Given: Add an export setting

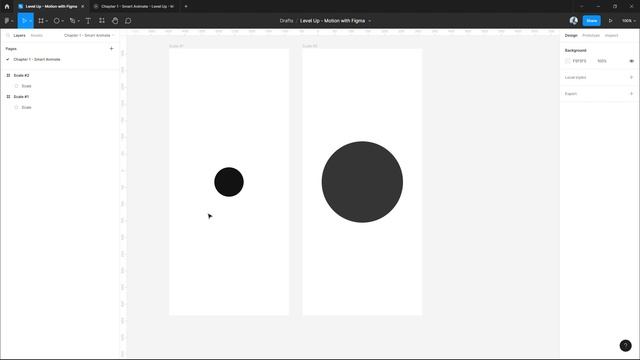Looking at the screenshot, I should tap(631, 94).
